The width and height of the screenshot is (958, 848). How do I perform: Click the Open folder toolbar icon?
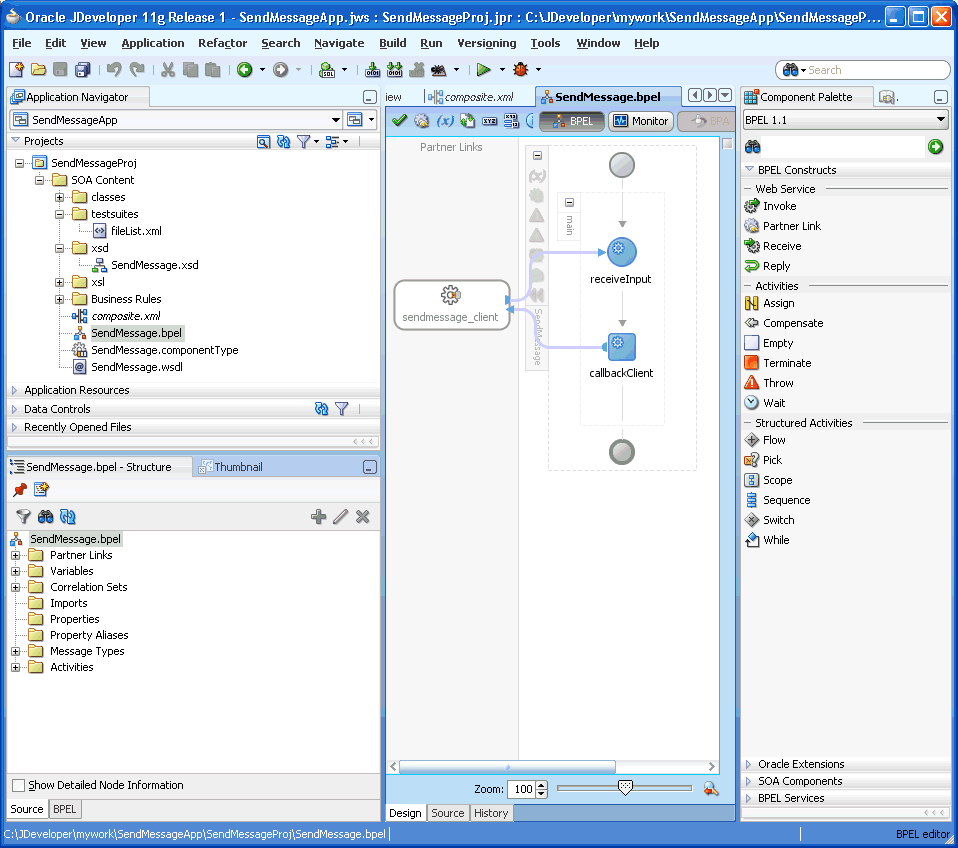38,70
